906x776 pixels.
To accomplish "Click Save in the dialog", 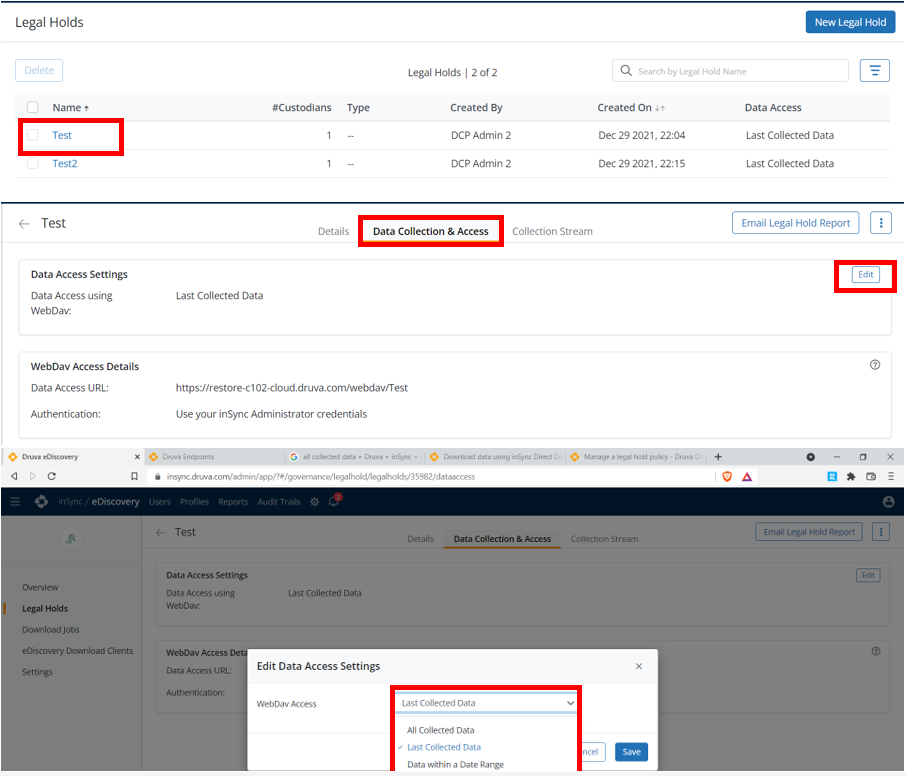I will click(631, 752).
